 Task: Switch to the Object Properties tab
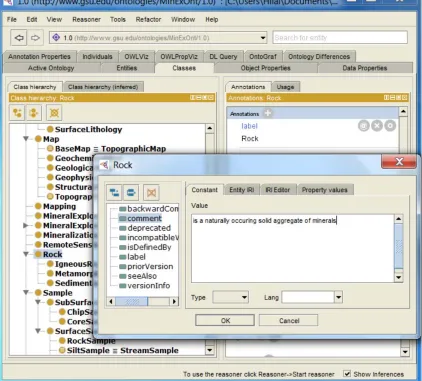265,68
